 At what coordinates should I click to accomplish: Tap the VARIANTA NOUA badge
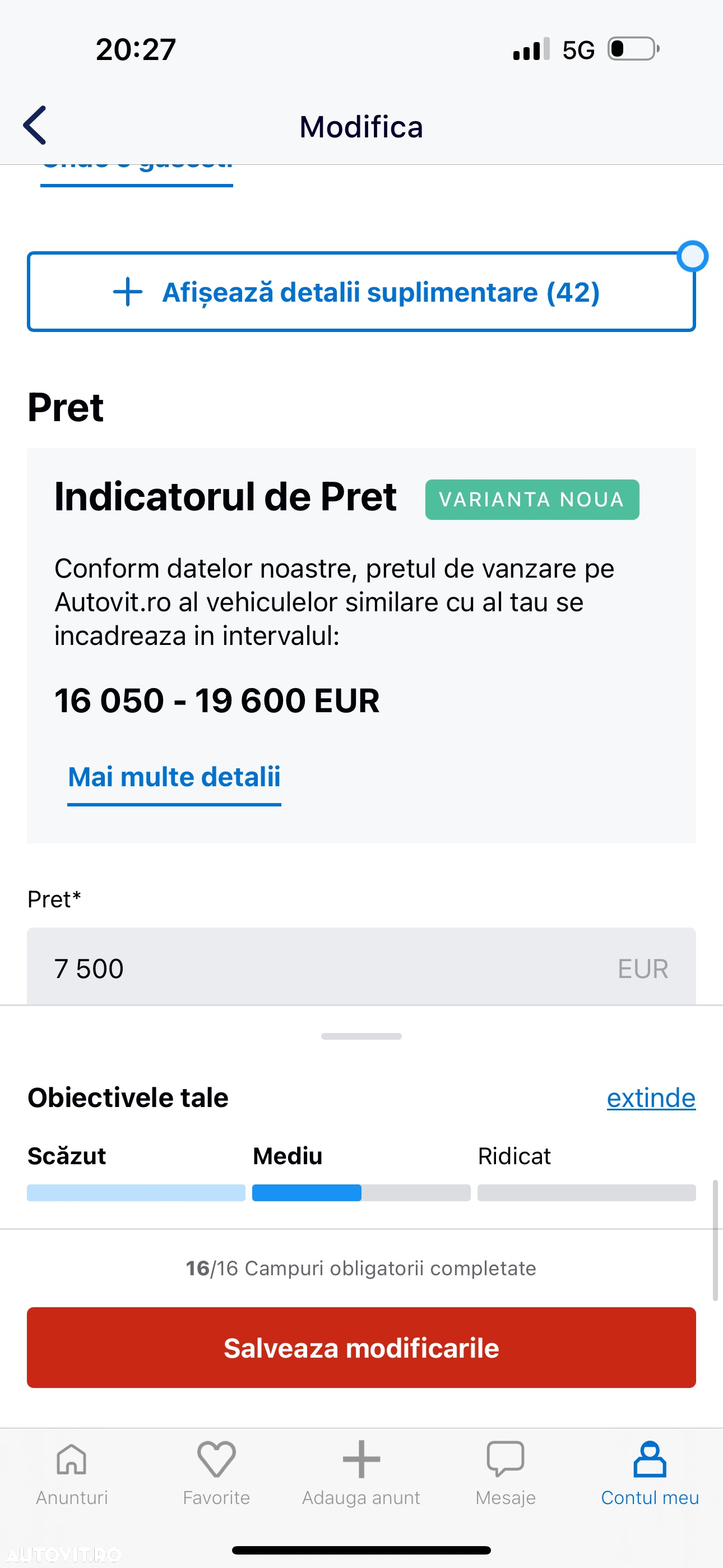coord(532,500)
